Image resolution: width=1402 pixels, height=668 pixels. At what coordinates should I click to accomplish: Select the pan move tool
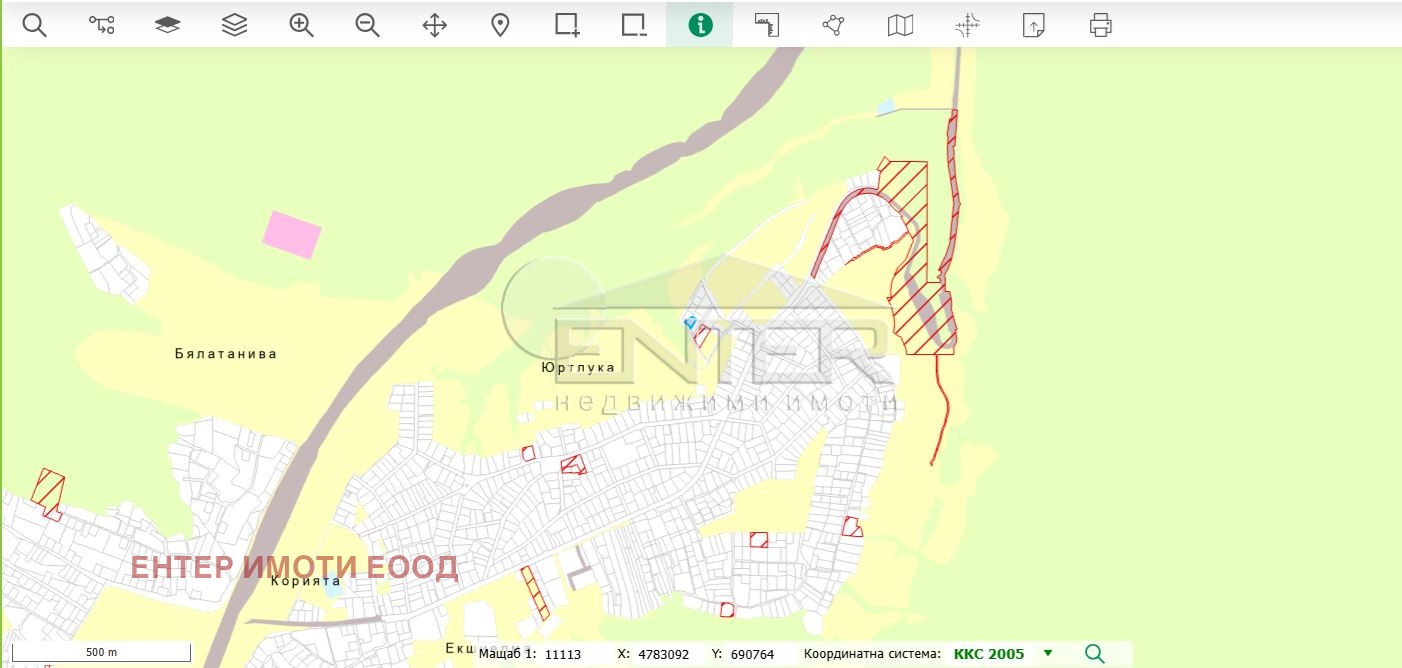click(434, 25)
